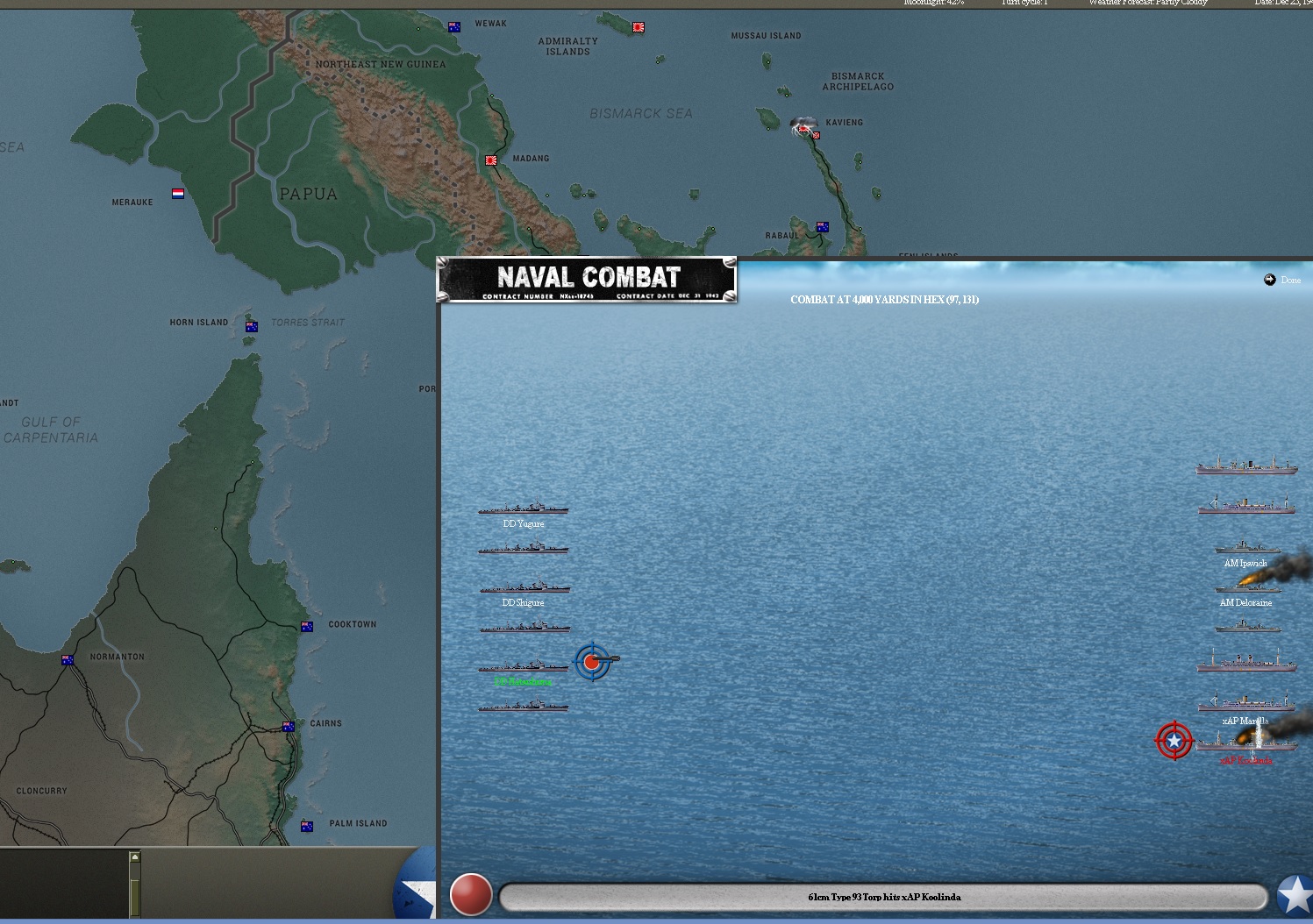Click the TORRES STRAIT map label
The width and height of the screenshot is (1313, 924).
point(308,323)
